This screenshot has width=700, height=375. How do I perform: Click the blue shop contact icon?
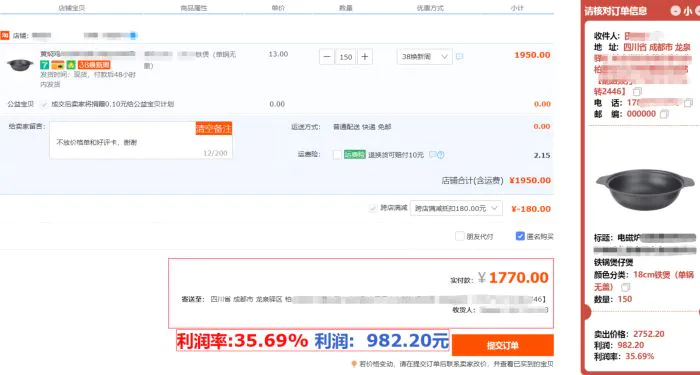133,35
